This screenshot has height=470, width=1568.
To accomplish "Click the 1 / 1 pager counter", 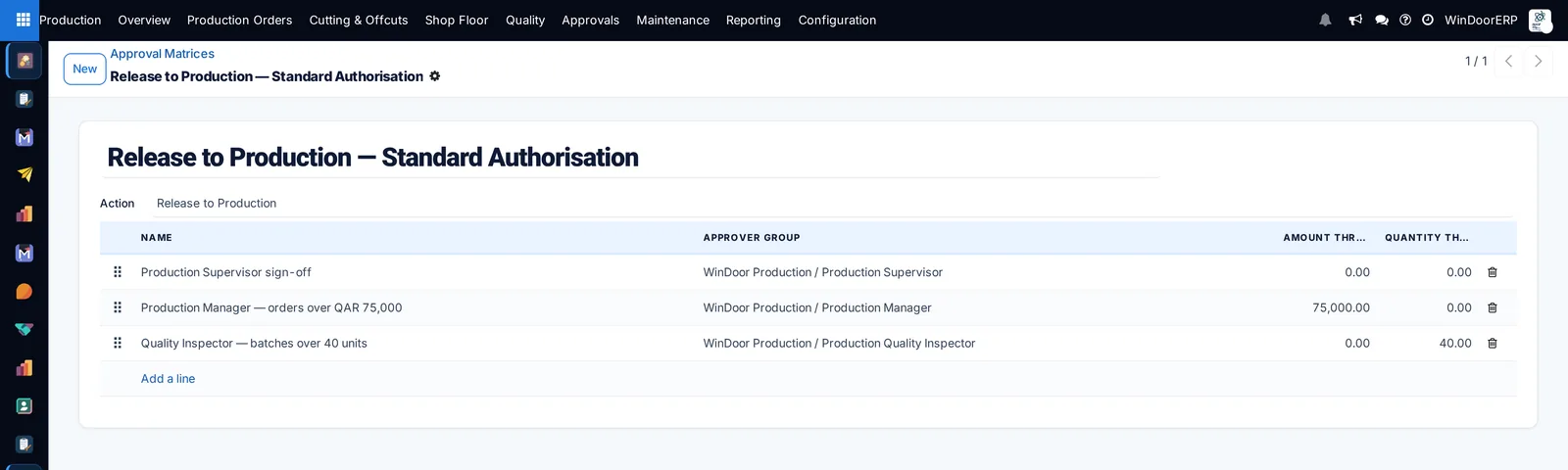I will 1476,61.
